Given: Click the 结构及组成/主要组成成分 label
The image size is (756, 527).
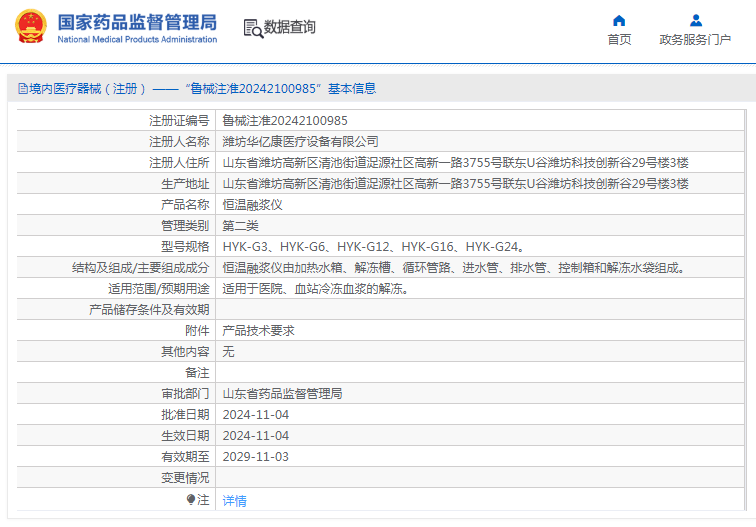Looking at the screenshot, I should tap(141, 268).
